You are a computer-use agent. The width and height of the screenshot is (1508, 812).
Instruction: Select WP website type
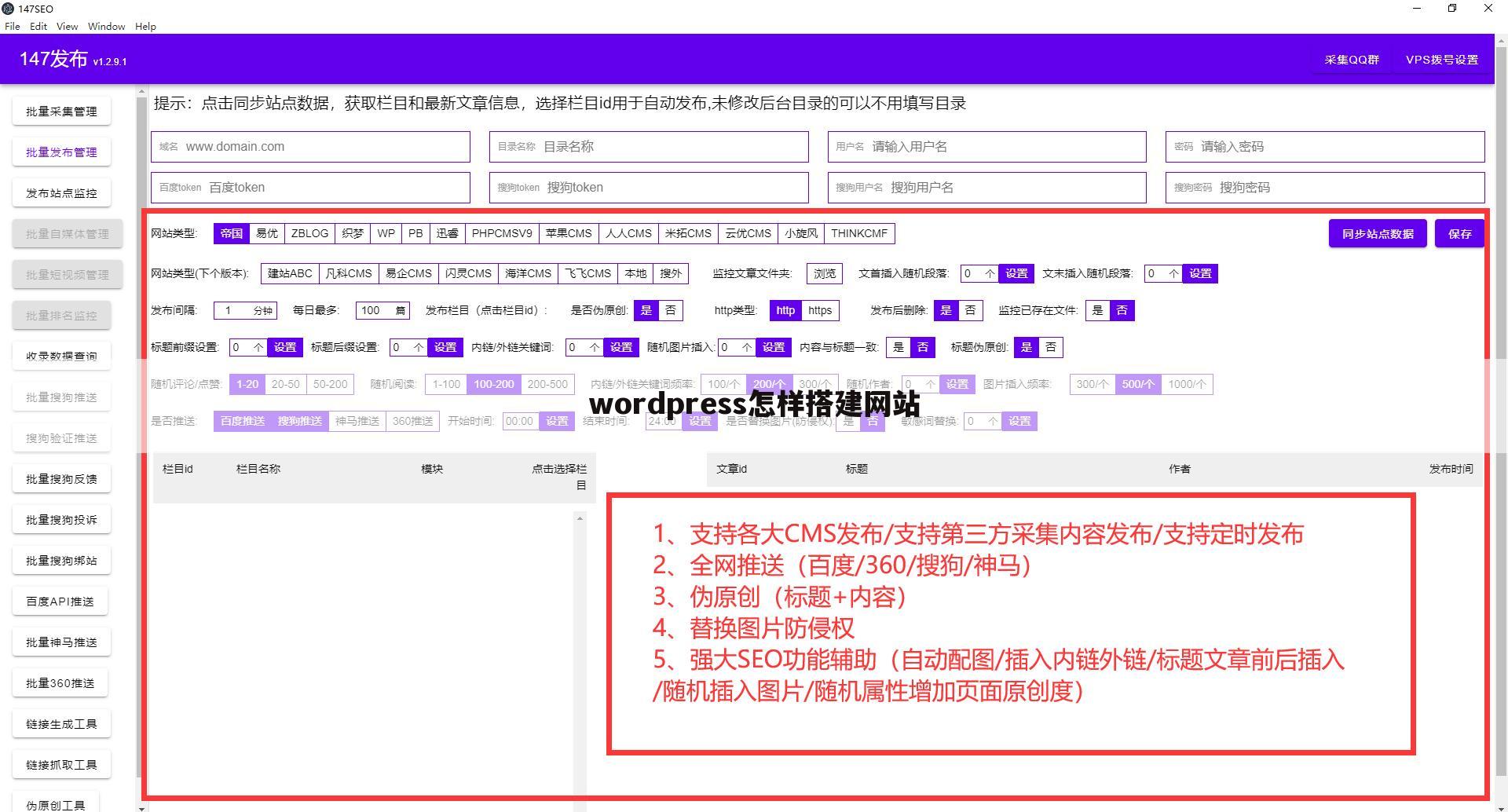coord(386,233)
